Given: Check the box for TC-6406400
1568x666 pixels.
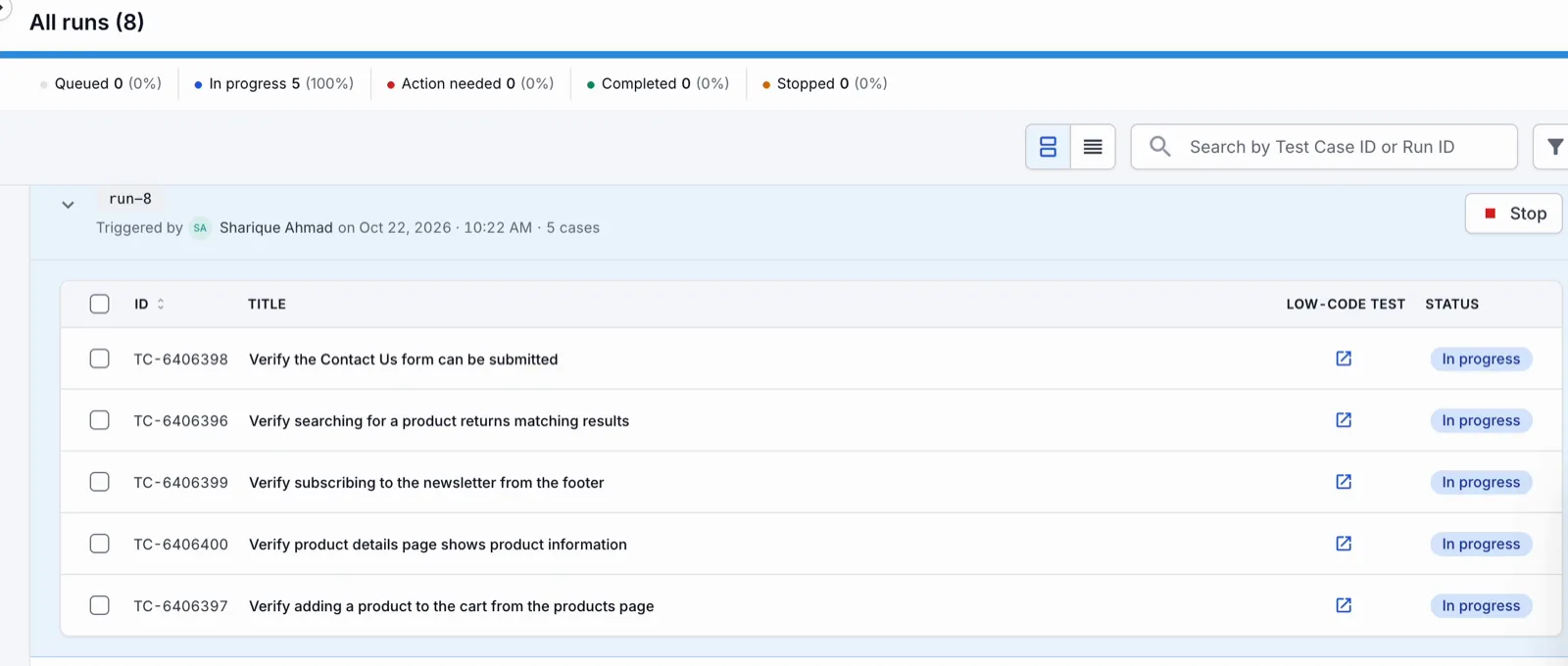Looking at the screenshot, I should click(99, 544).
